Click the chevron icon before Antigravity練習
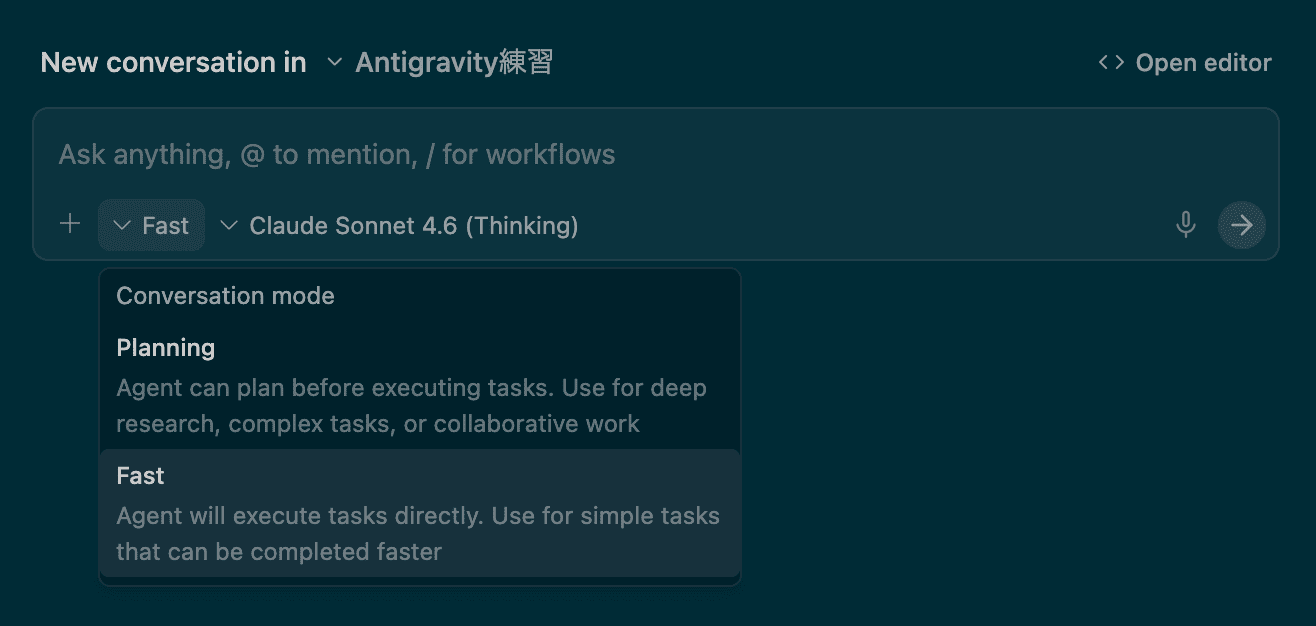Screen dimensions: 1316x626 [334, 63]
